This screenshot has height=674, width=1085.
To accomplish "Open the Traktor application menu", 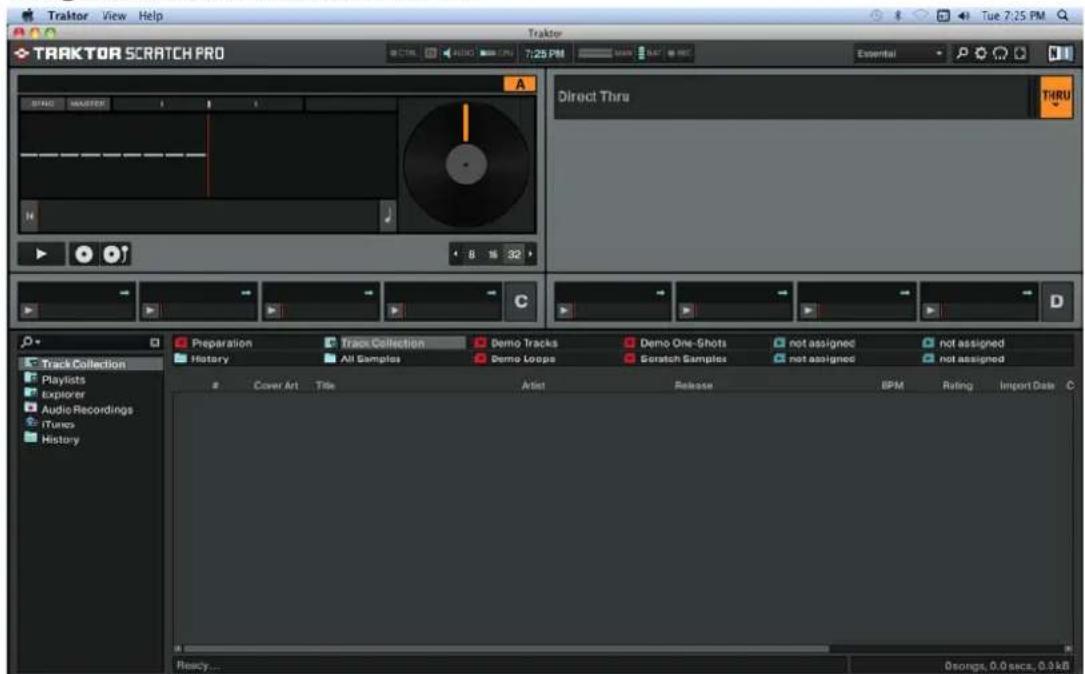I will point(67,15).
